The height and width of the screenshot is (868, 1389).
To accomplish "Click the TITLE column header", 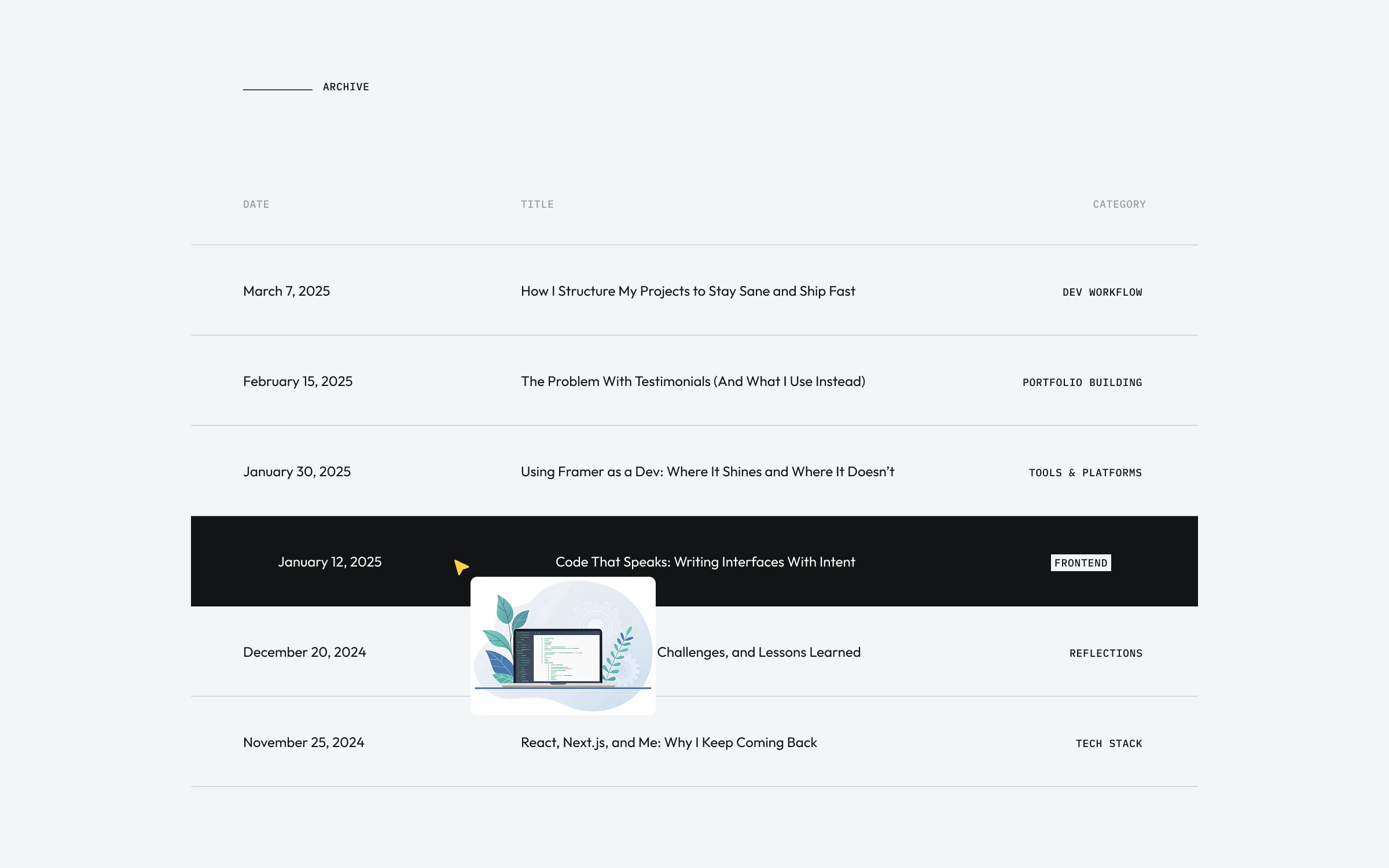I will (537, 204).
